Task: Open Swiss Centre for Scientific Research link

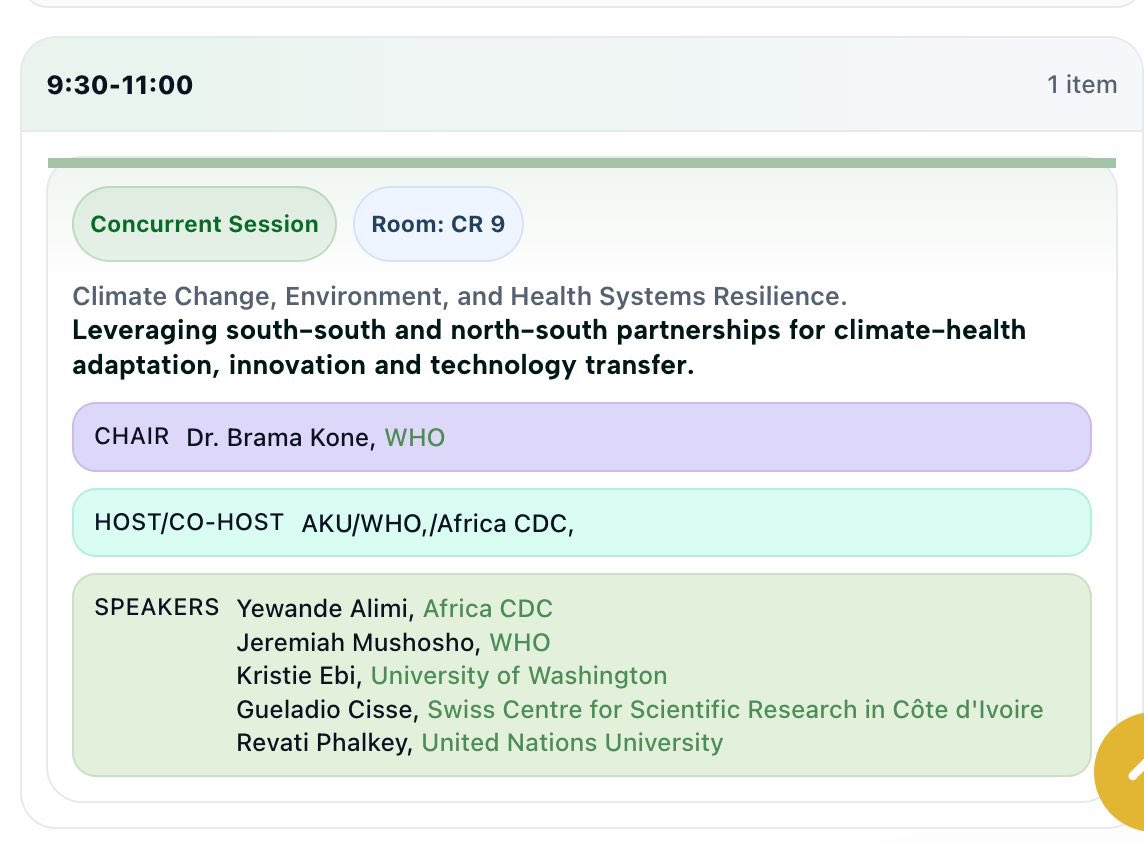Action: click(735, 709)
